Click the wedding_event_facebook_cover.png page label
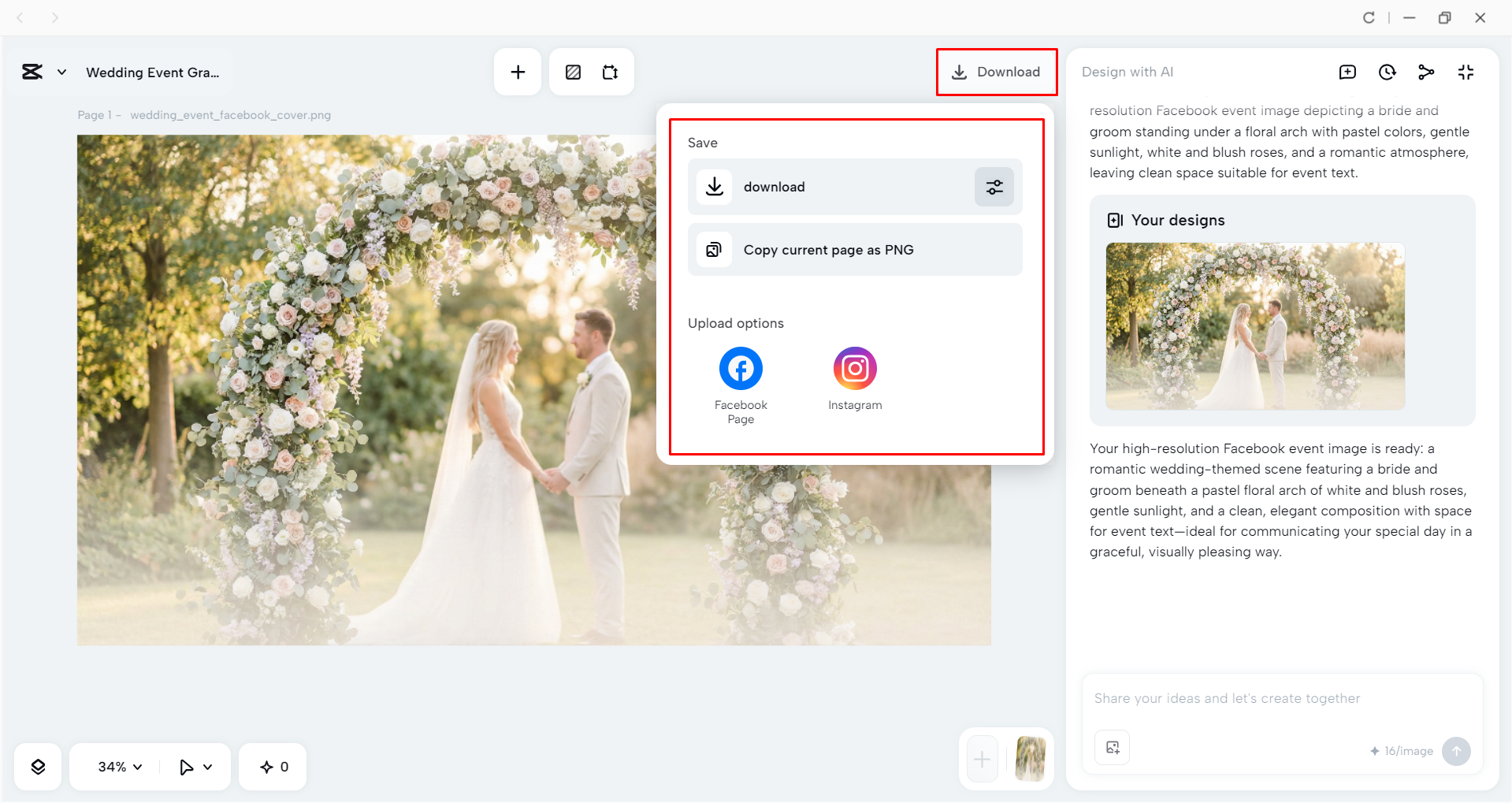Image resolution: width=1512 pixels, height=803 pixels. [231, 115]
